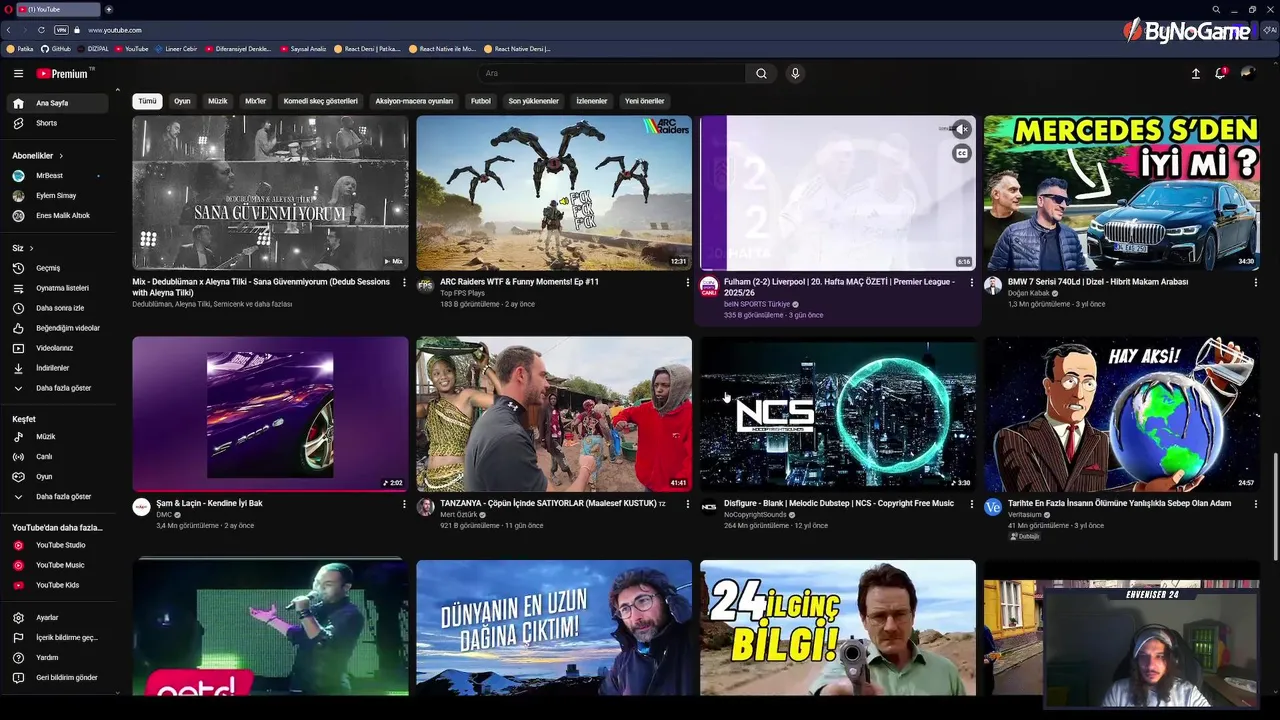
Task: Open Eylem Simay subscription channel
Action: (x=58, y=196)
